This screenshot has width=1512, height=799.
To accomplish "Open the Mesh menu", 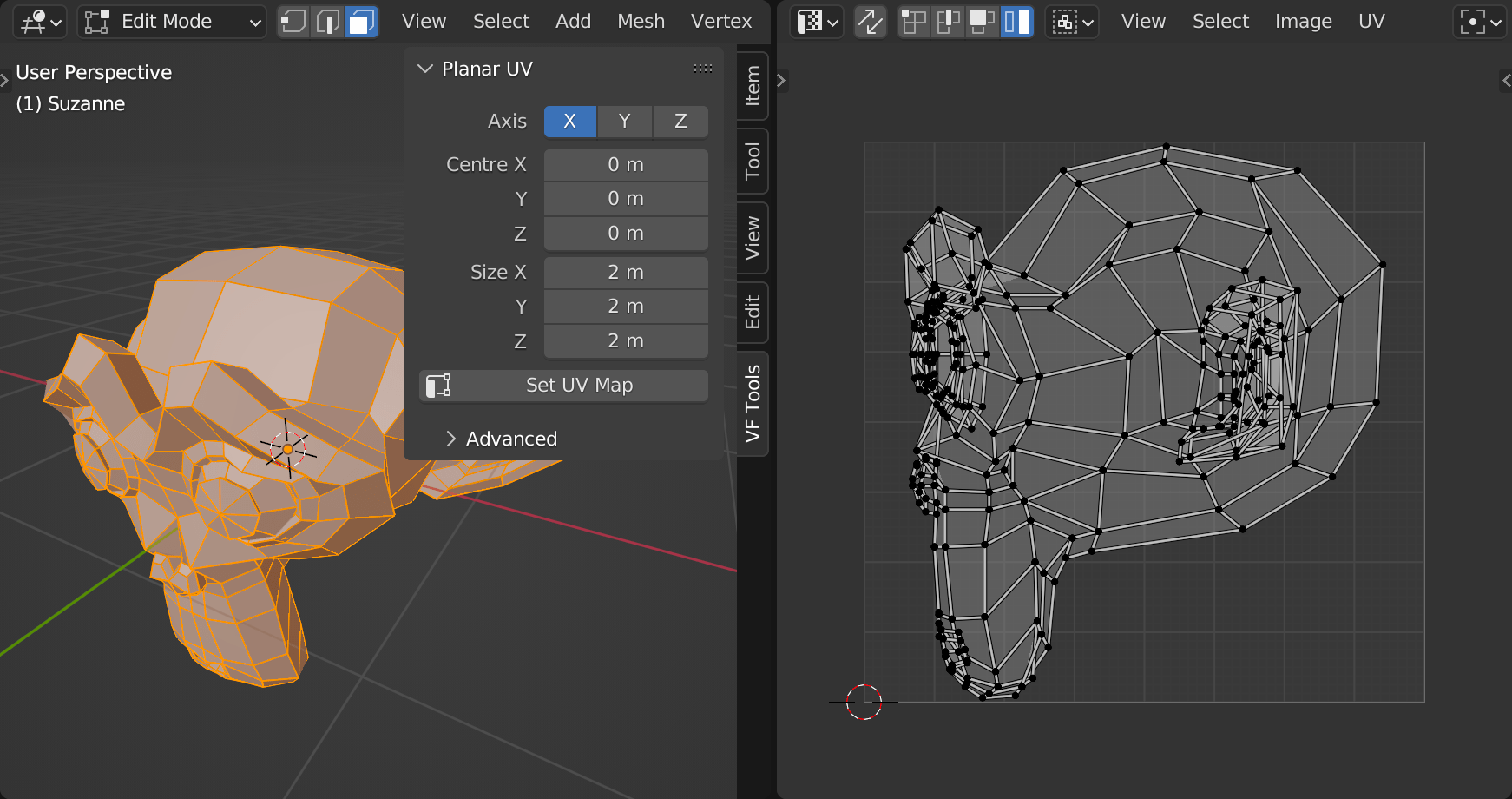I will [641, 22].
